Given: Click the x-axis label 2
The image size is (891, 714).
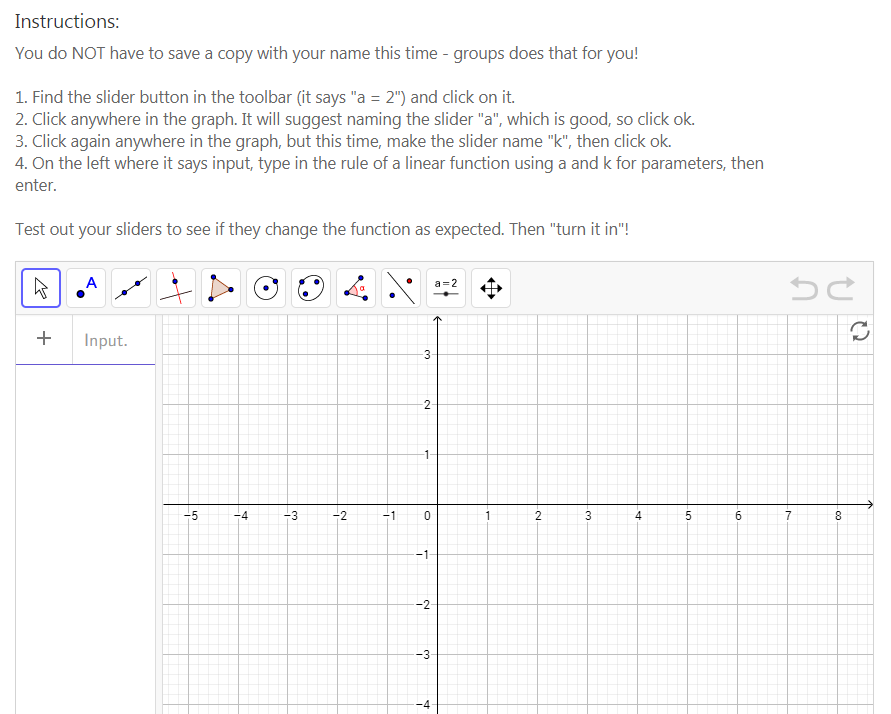Looking at the screenshot, I should [538, 516].
